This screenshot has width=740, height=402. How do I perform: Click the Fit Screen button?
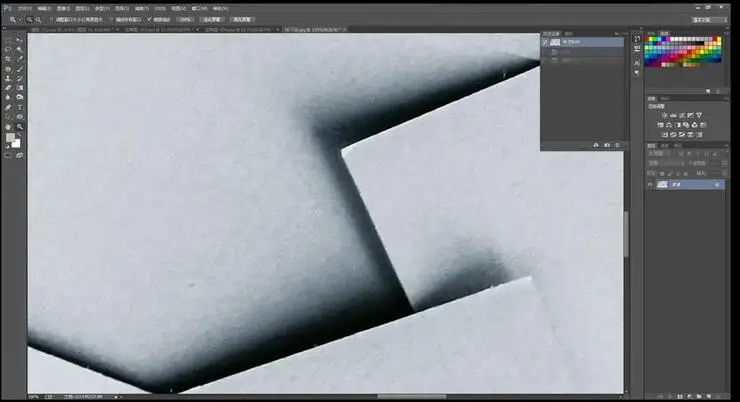212,19
